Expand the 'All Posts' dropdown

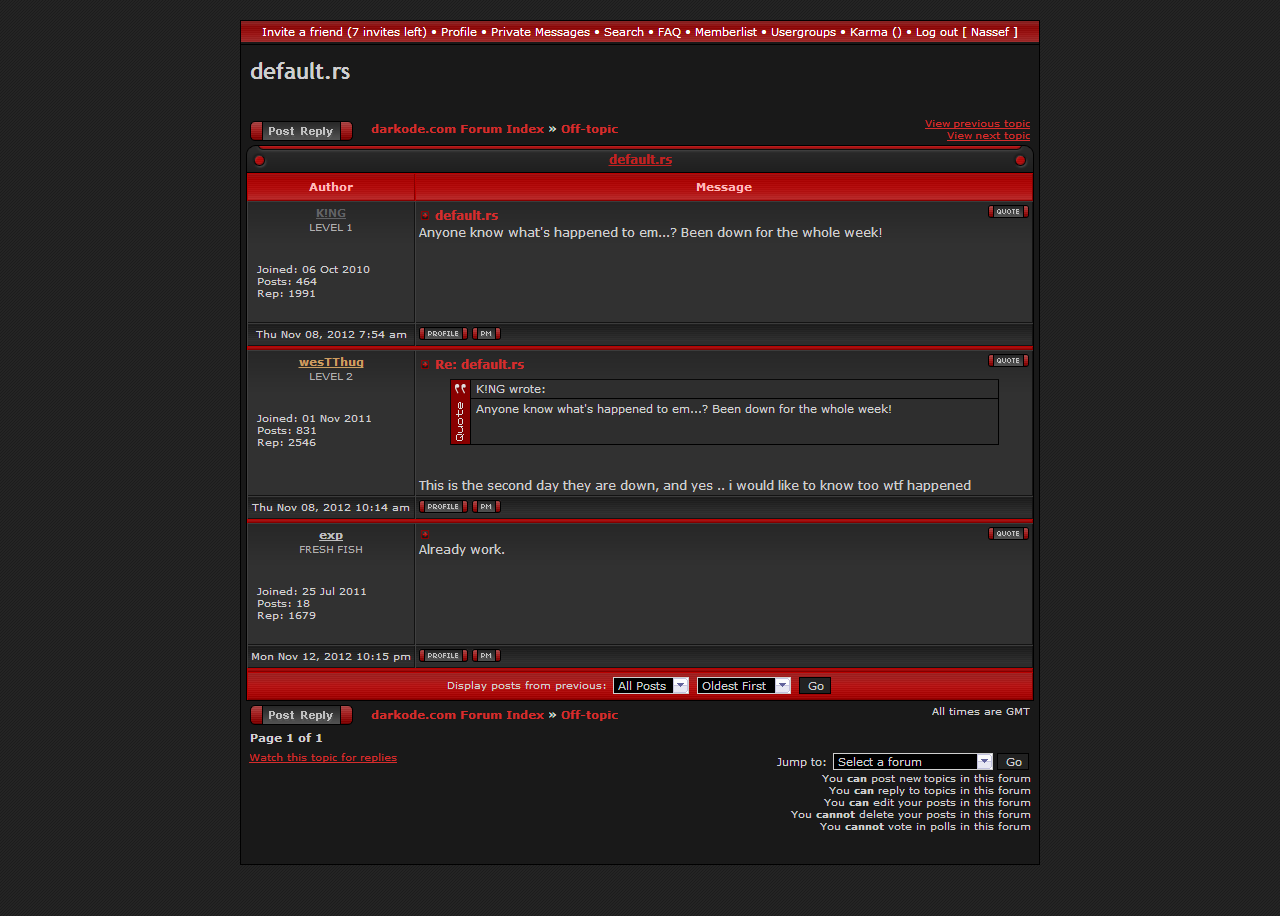pos(650,686)
